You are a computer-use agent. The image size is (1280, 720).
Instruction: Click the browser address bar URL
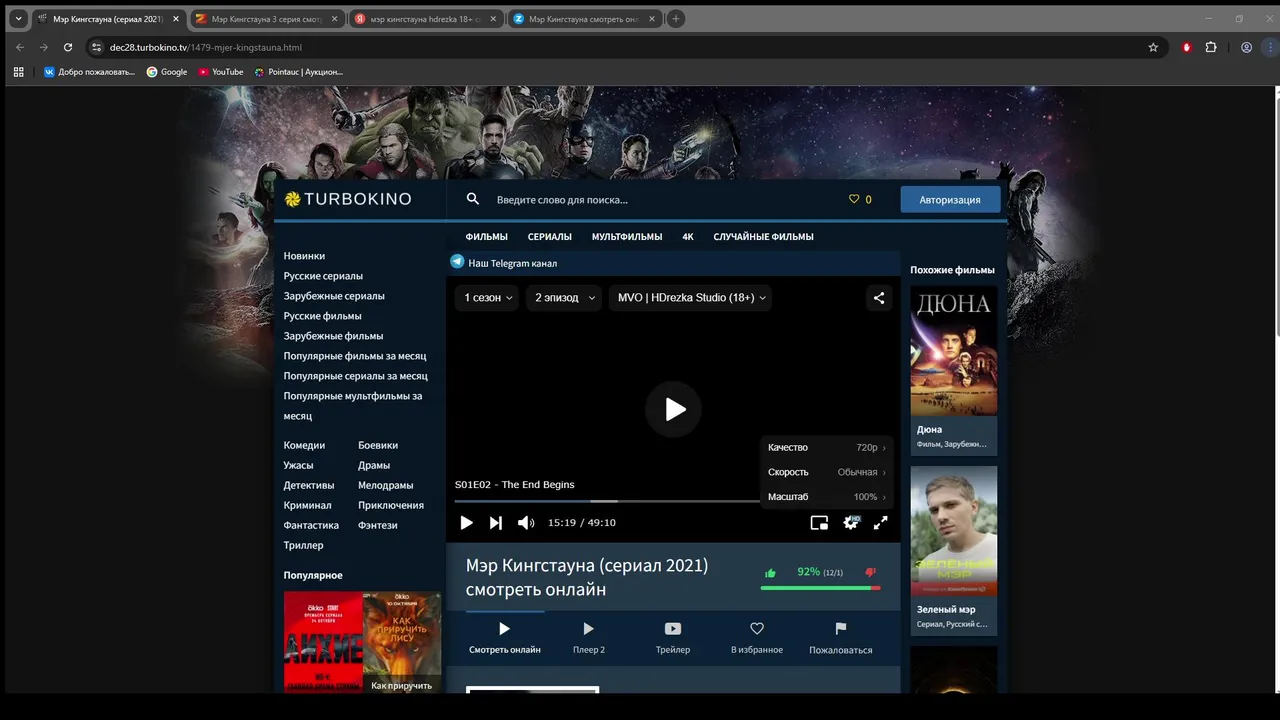206,47
